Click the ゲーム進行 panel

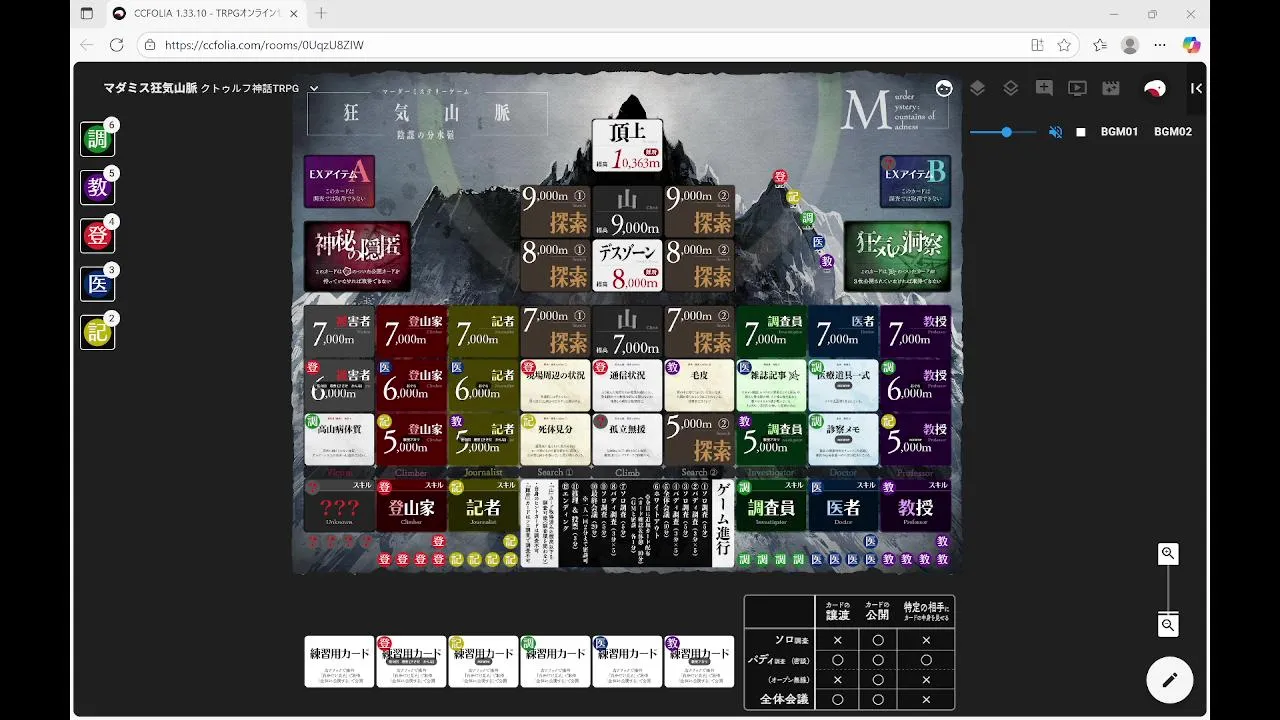click(627, 523)
